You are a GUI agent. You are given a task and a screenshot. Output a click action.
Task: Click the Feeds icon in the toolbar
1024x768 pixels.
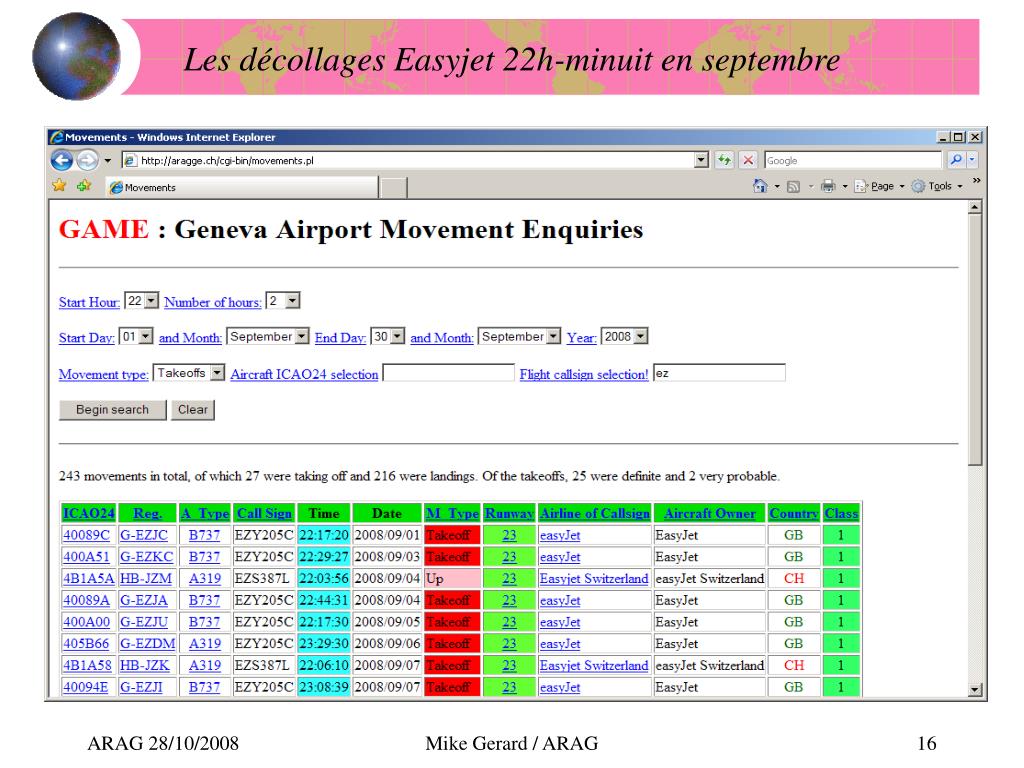(793, 187)
